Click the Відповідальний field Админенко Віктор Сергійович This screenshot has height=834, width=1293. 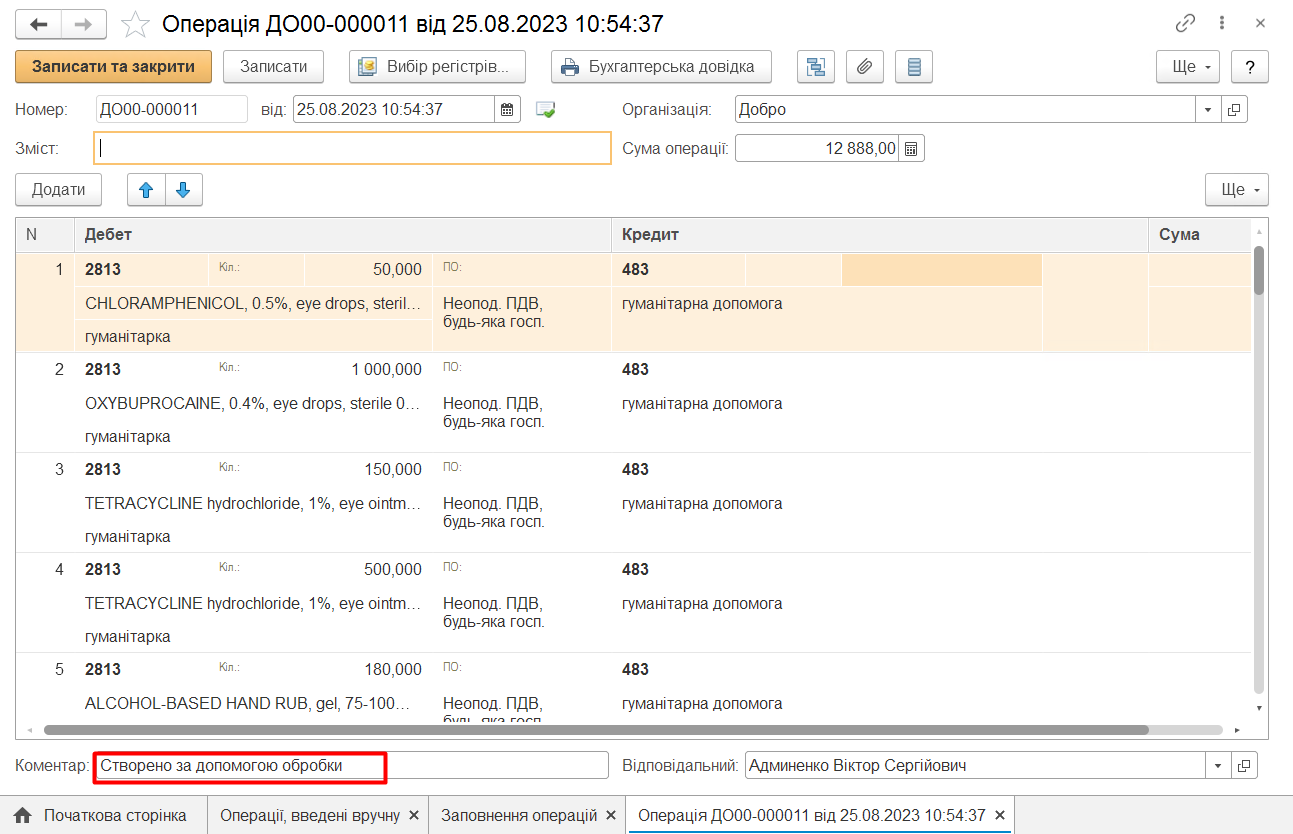point(976,766)
